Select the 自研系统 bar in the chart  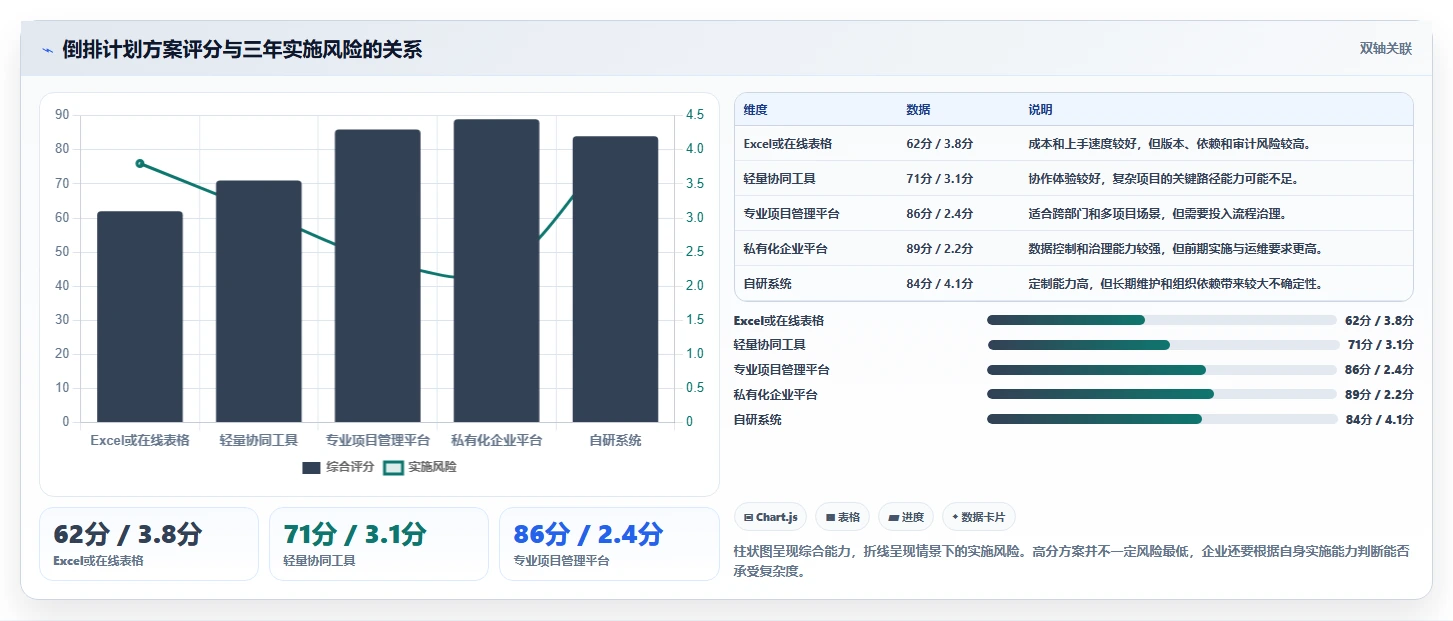click(x=615, y=279)
